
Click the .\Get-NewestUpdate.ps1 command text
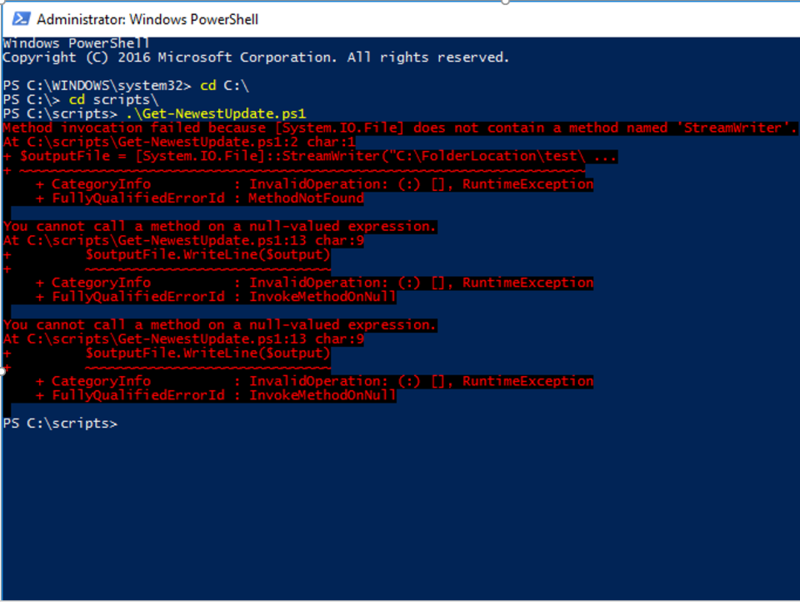coord(216,113)
